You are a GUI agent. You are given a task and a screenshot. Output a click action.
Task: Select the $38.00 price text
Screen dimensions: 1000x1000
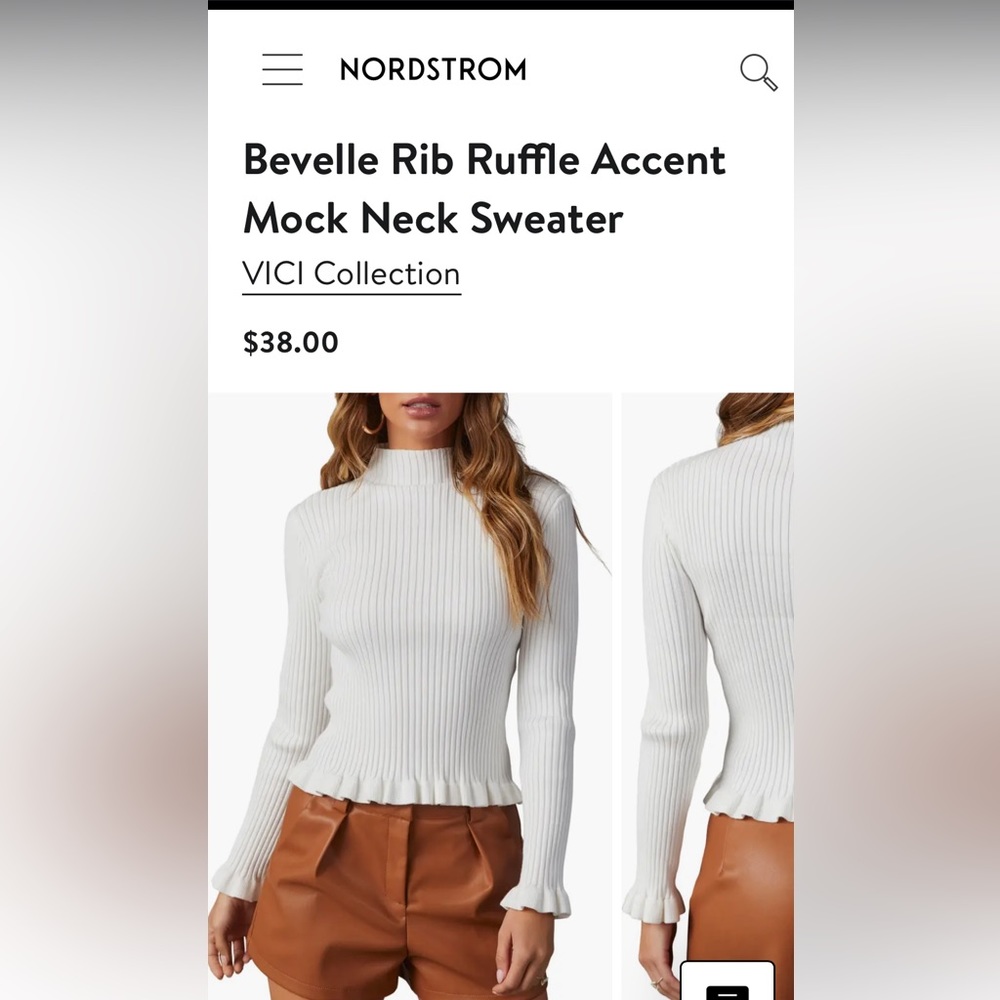tap(291, 342)
